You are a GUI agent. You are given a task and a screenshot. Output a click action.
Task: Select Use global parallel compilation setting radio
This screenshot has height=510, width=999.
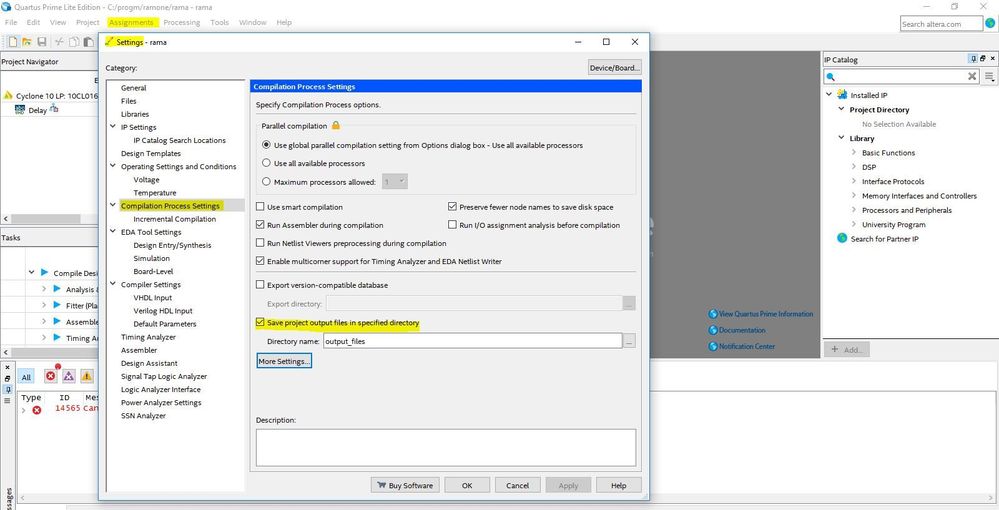click(266, 145)
